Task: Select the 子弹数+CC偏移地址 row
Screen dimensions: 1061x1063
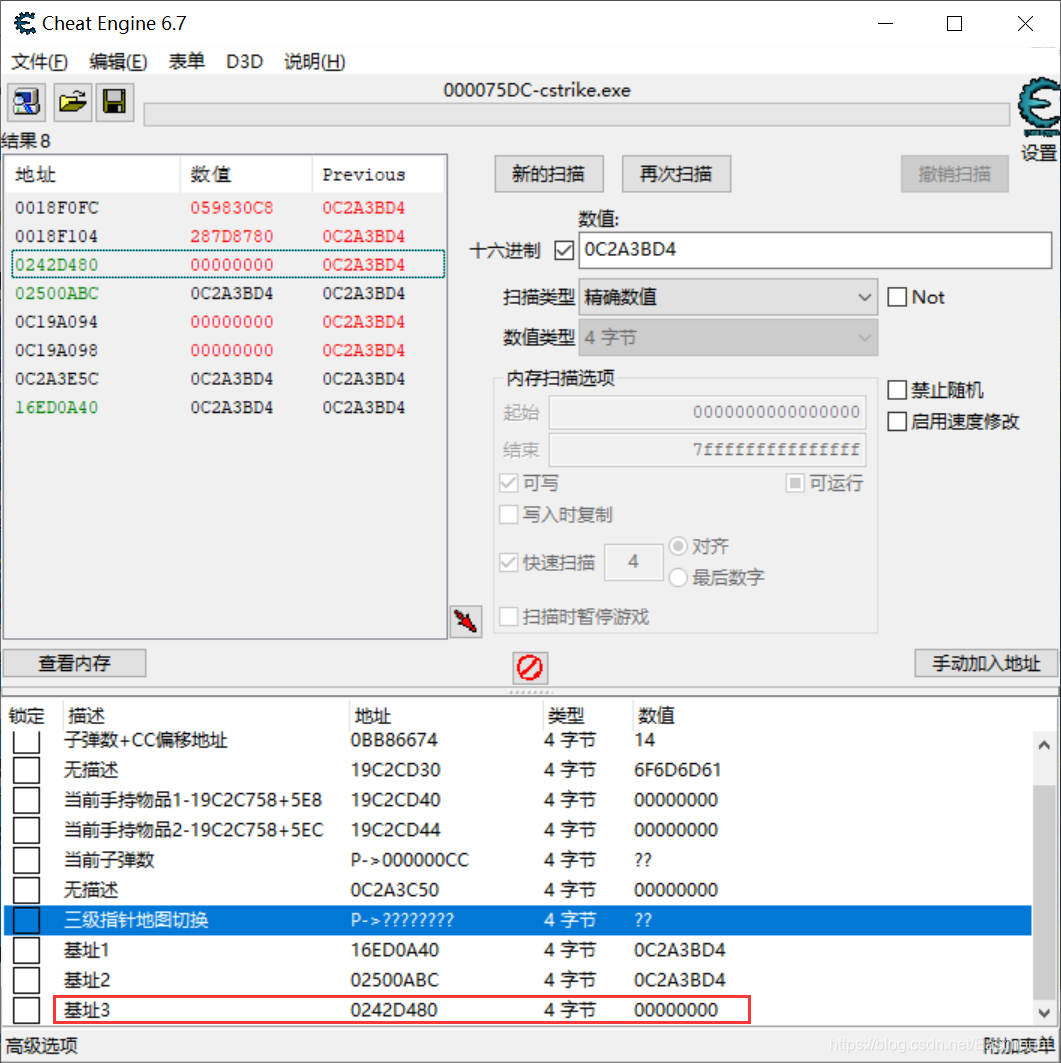Action: [x=518, y=740]
